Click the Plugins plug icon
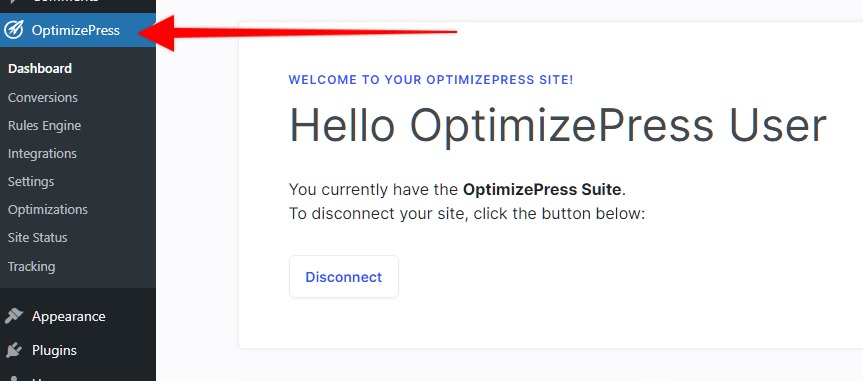The image size is (863, 381). [x=14, y=350]
